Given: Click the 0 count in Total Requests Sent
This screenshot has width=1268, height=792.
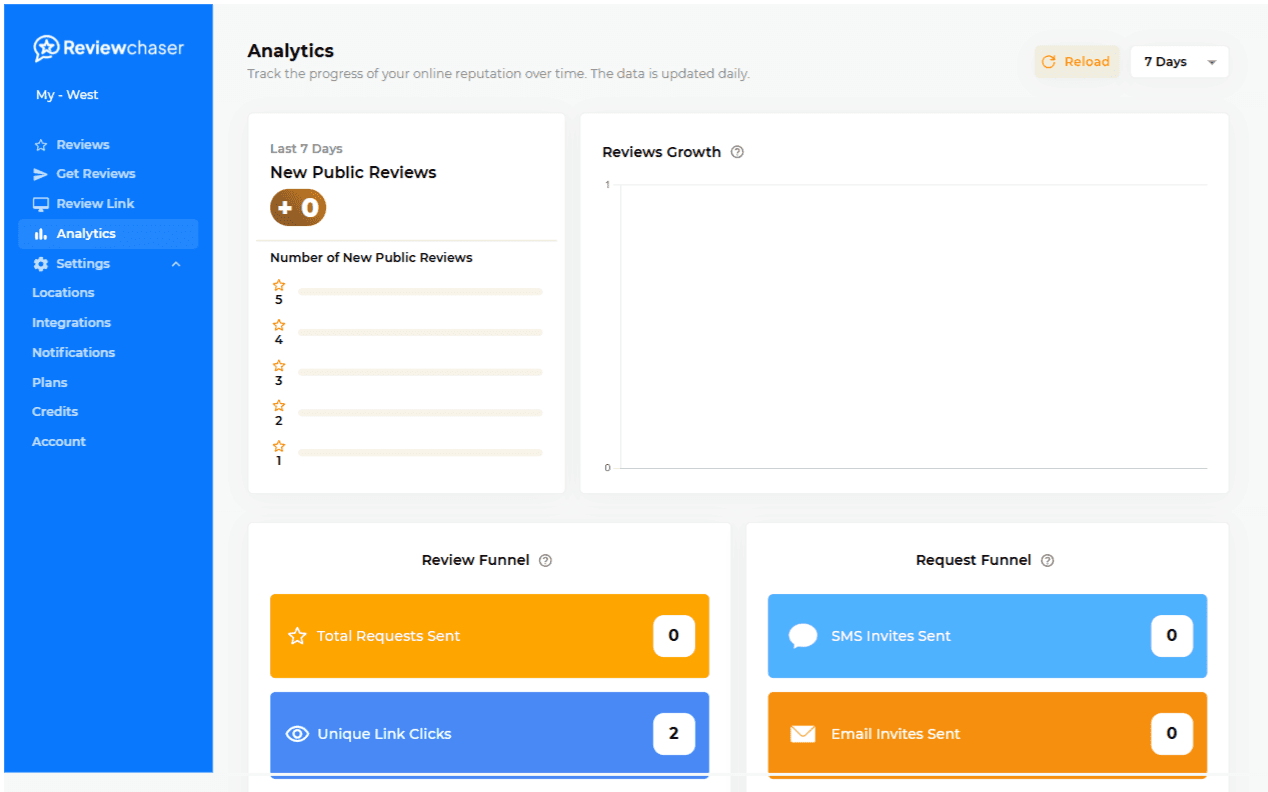Looking at the screenshot, I should pyautogui.click(x=674, y=636).
